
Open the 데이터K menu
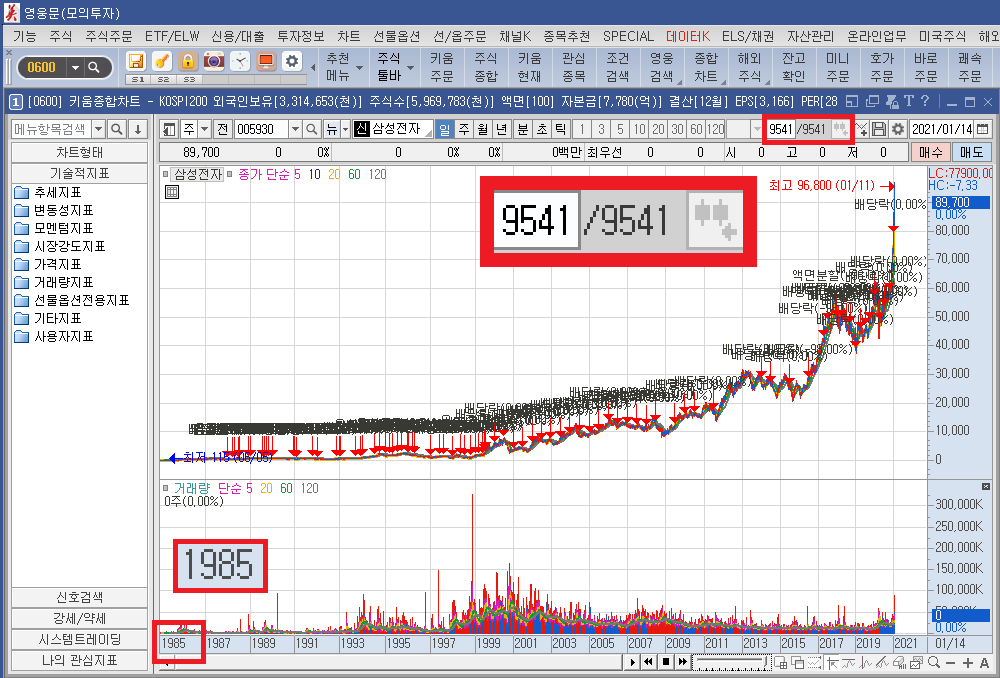pyautogui.click(x=688, y=36)
